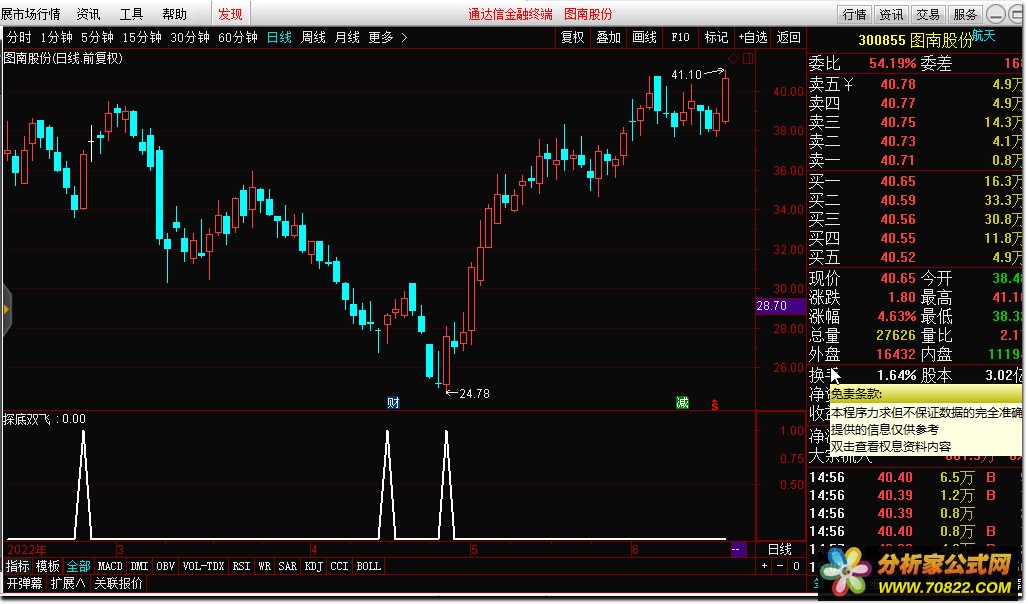Select the 60分钟 period
Screen dimensions: 1028x604
[x=237, y=37]
